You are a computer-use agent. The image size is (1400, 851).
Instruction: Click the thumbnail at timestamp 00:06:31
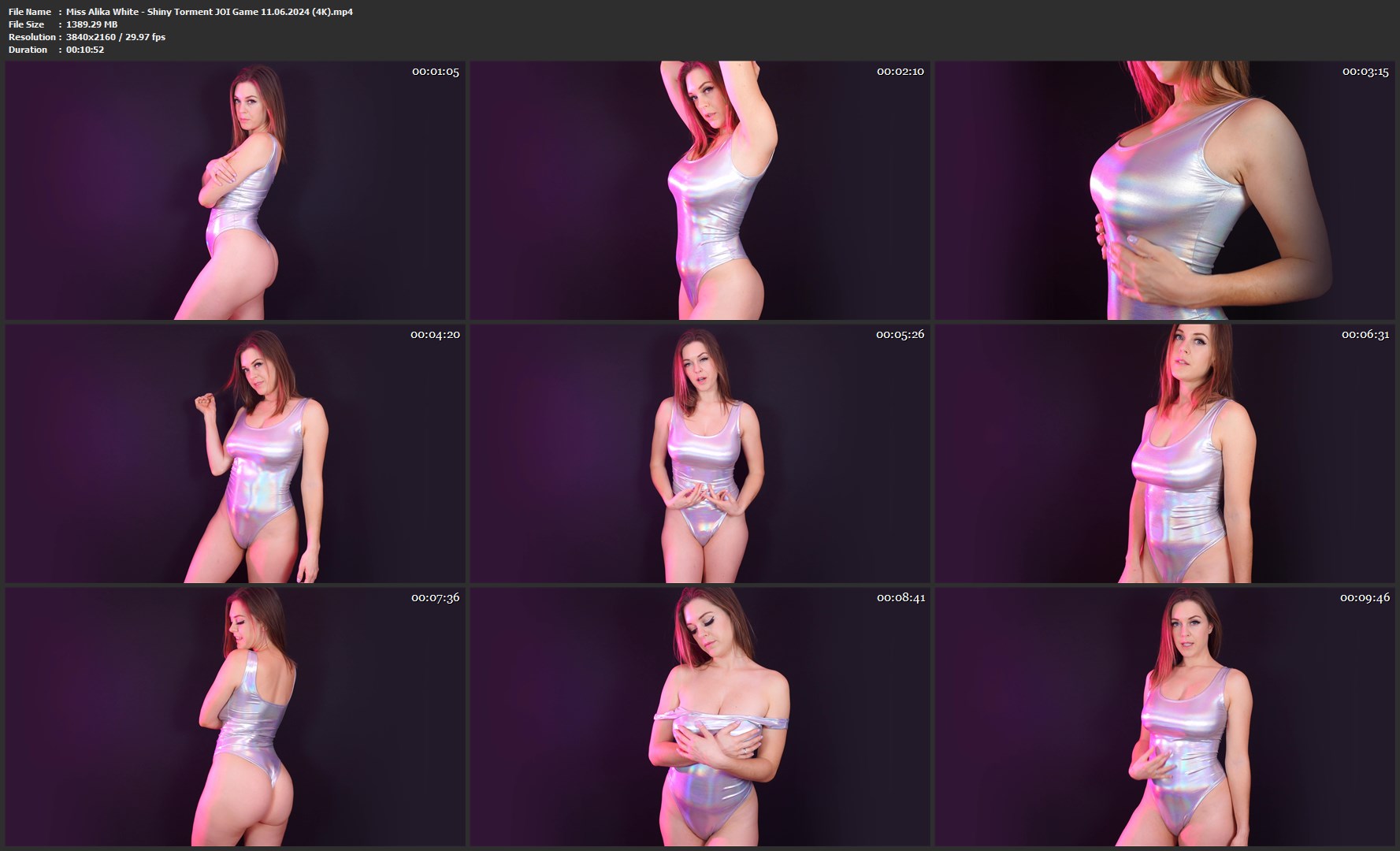click(x=1164, y=454)
